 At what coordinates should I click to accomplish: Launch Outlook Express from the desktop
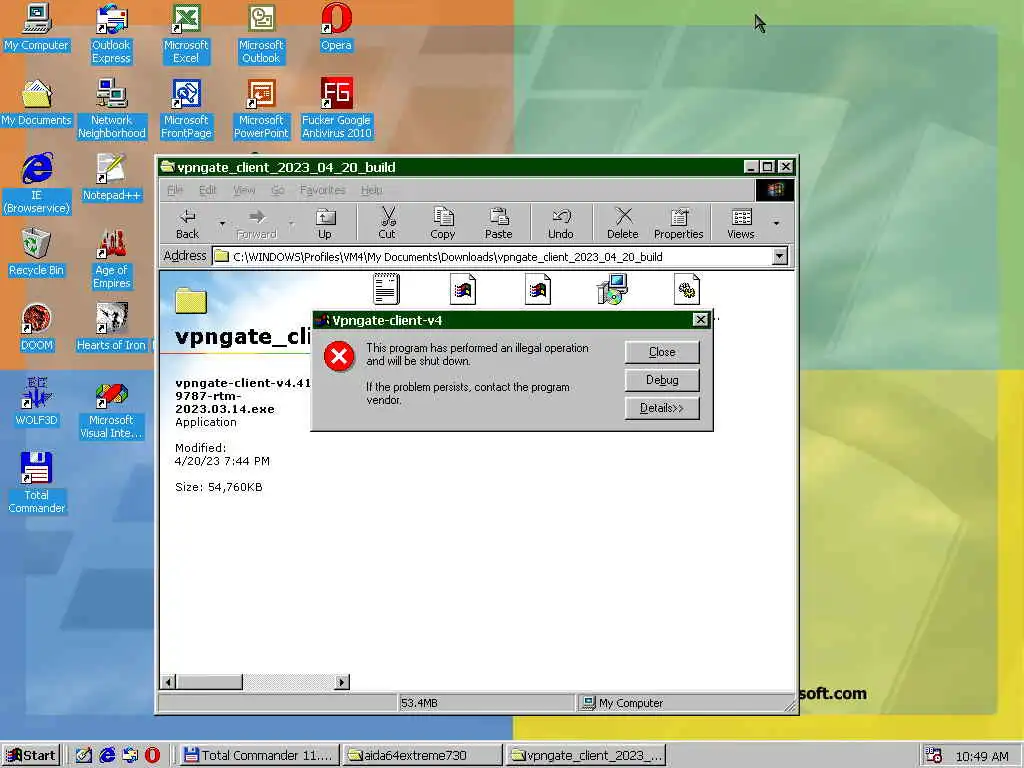111,34
